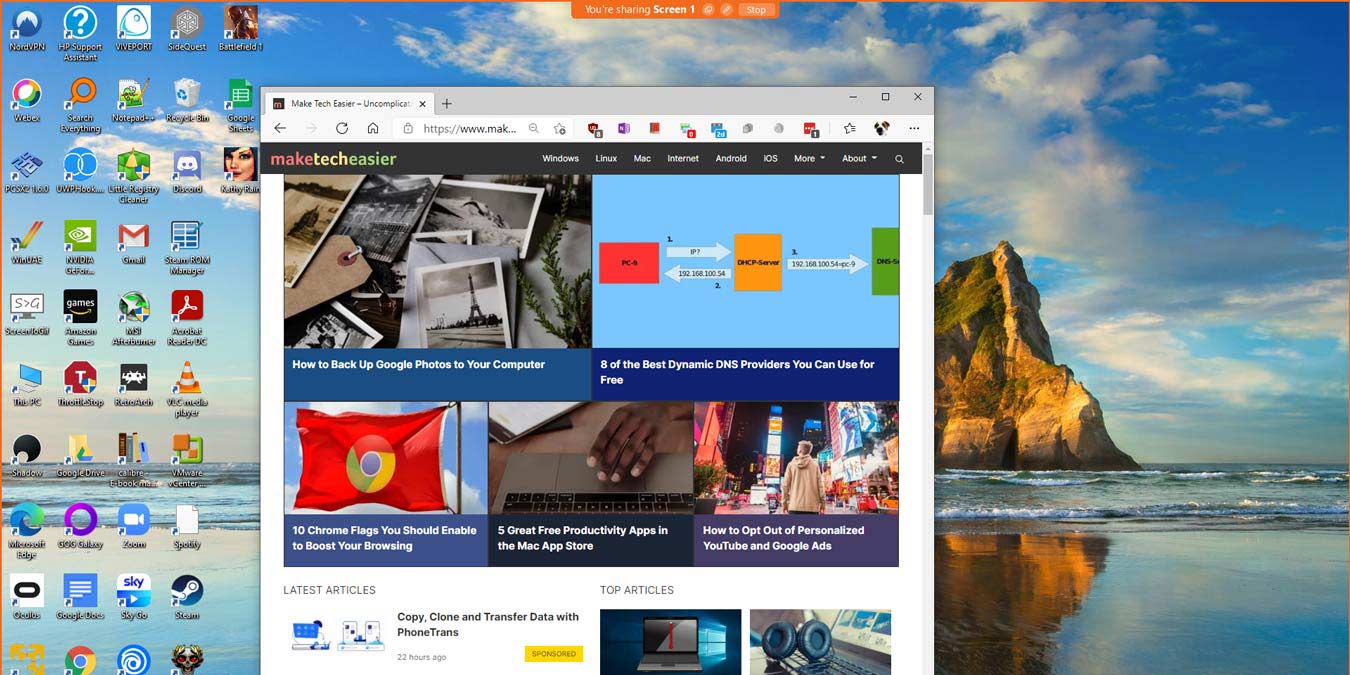Screen dimensions: 1350x675
Task: Open 'Copy, Clone and Transfer Data with PhoneTrans'
Action: pos(488,624)
